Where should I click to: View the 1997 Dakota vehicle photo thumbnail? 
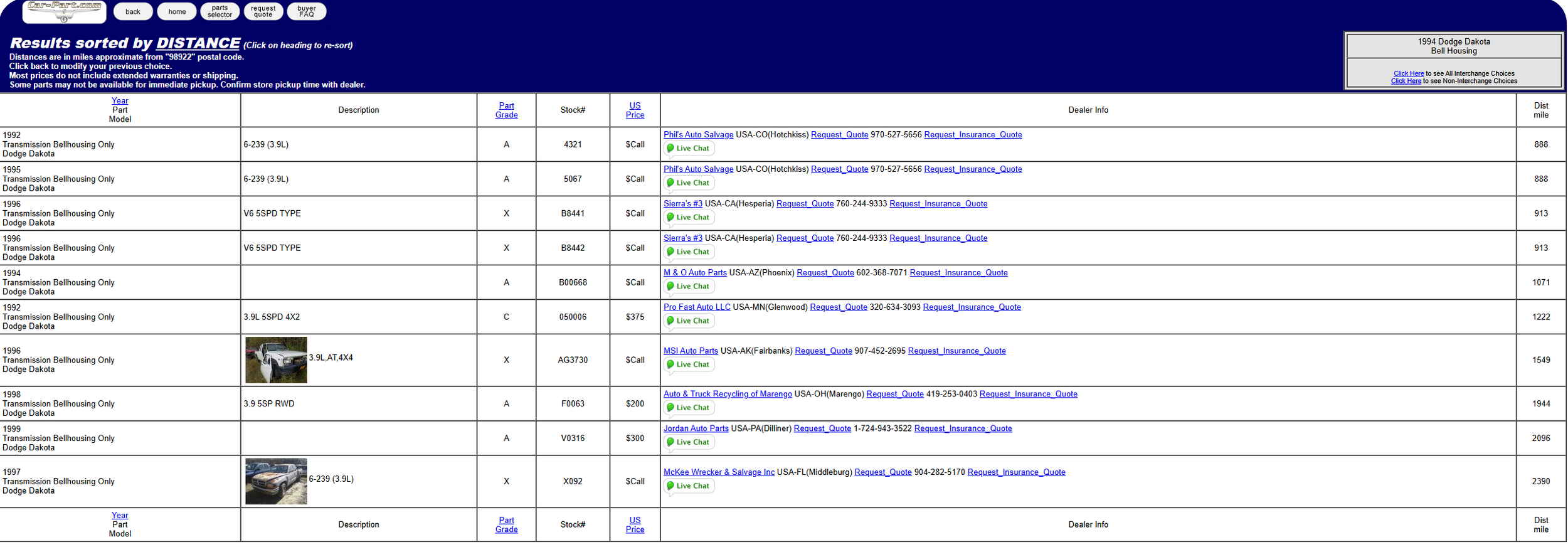(x=276, y=482)
